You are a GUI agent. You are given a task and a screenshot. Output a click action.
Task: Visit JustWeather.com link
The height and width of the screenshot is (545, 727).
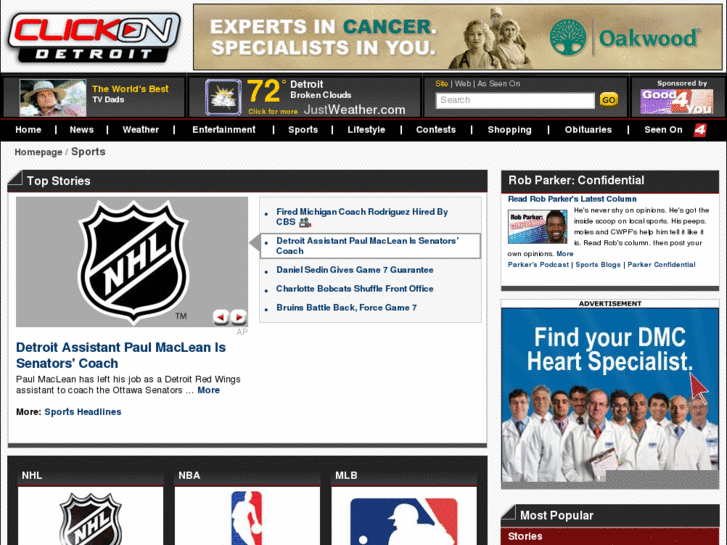[x=354, y=110]
